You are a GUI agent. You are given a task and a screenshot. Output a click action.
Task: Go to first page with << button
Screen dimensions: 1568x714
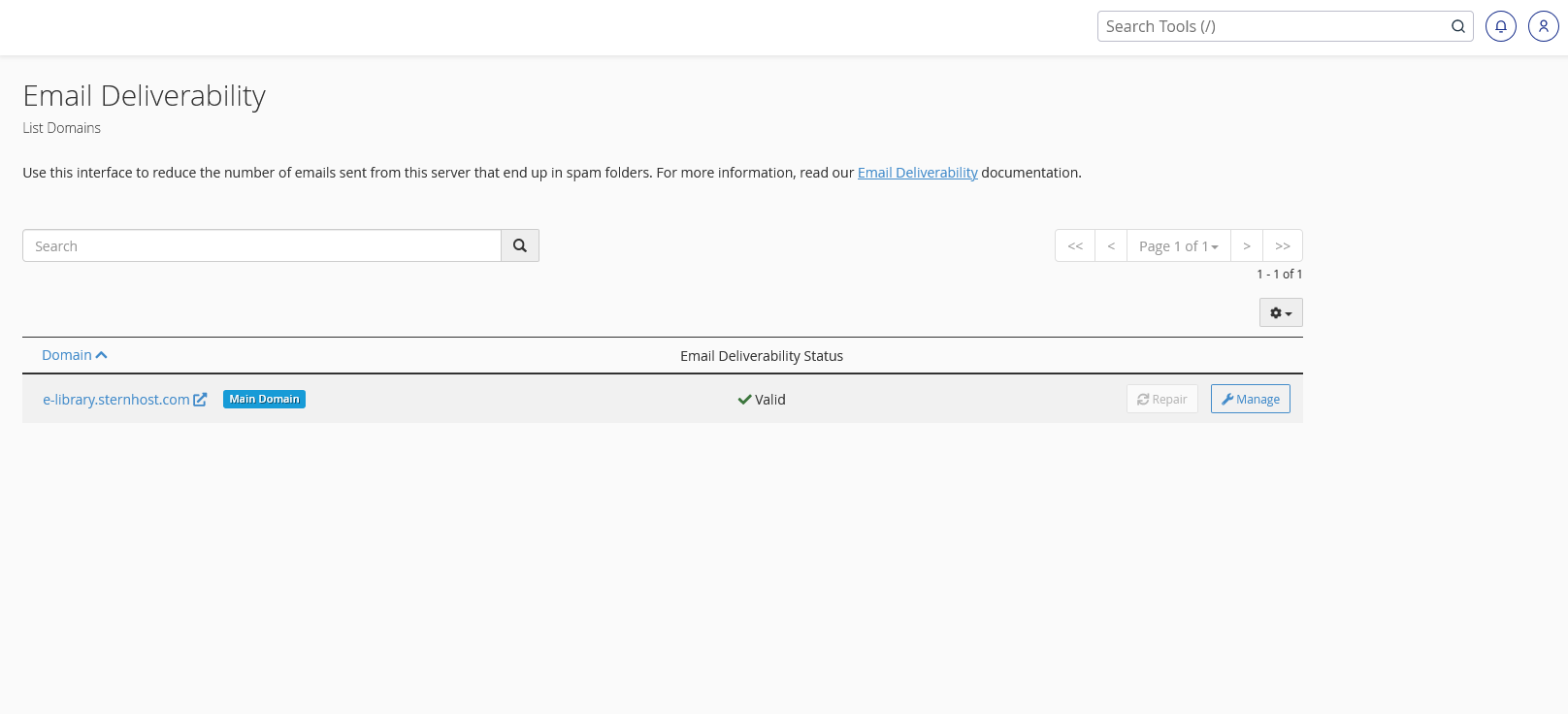pos(1075,246)
